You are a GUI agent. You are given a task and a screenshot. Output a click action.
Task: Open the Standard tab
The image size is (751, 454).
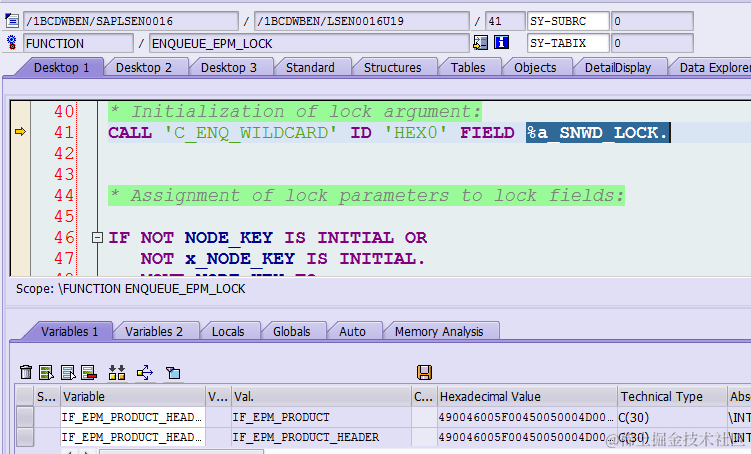(x=310, y=68)
